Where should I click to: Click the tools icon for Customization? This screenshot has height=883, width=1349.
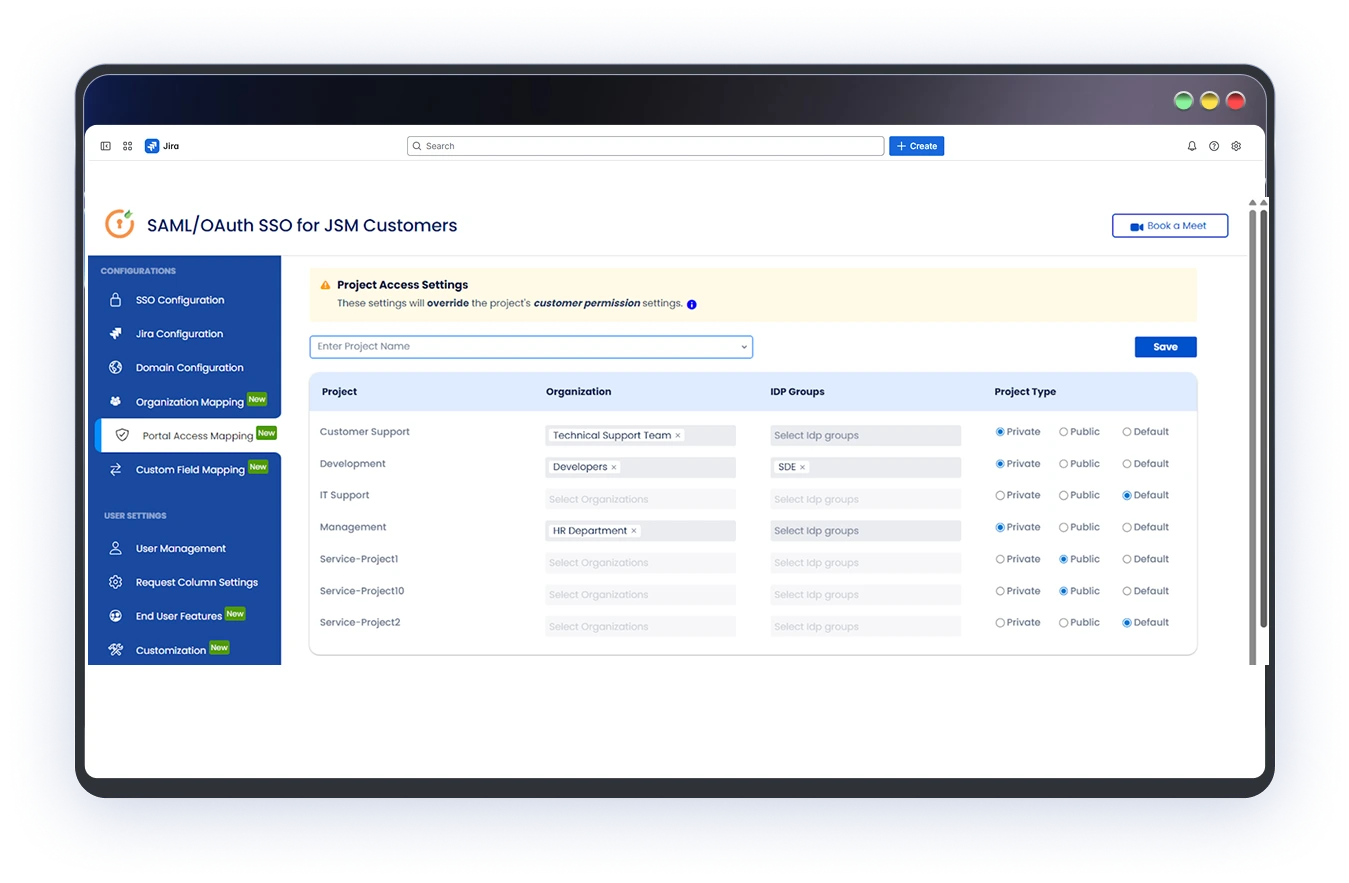click(116, 650)
